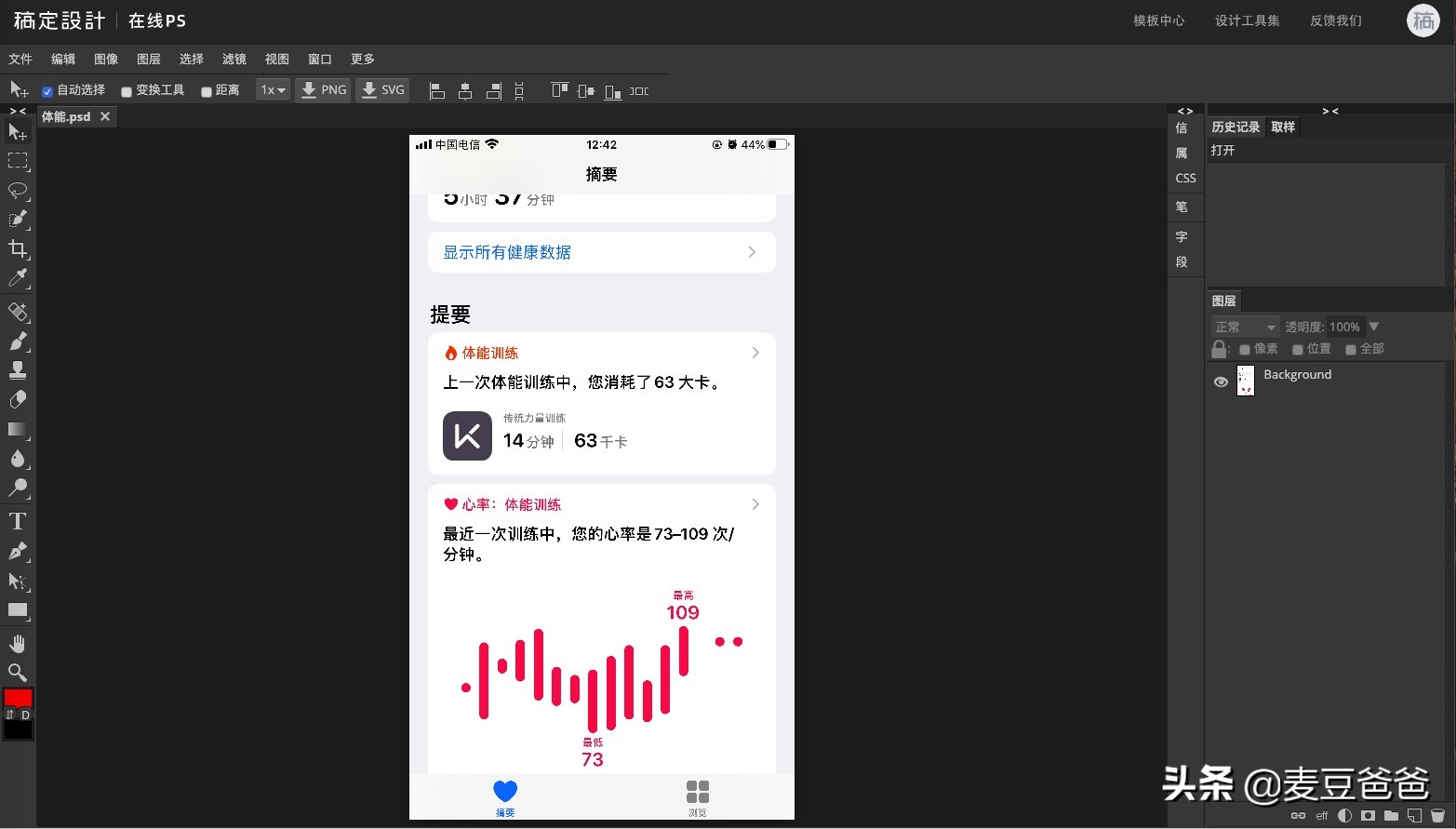
Task: Click the PNG download button
Action: 323,89
